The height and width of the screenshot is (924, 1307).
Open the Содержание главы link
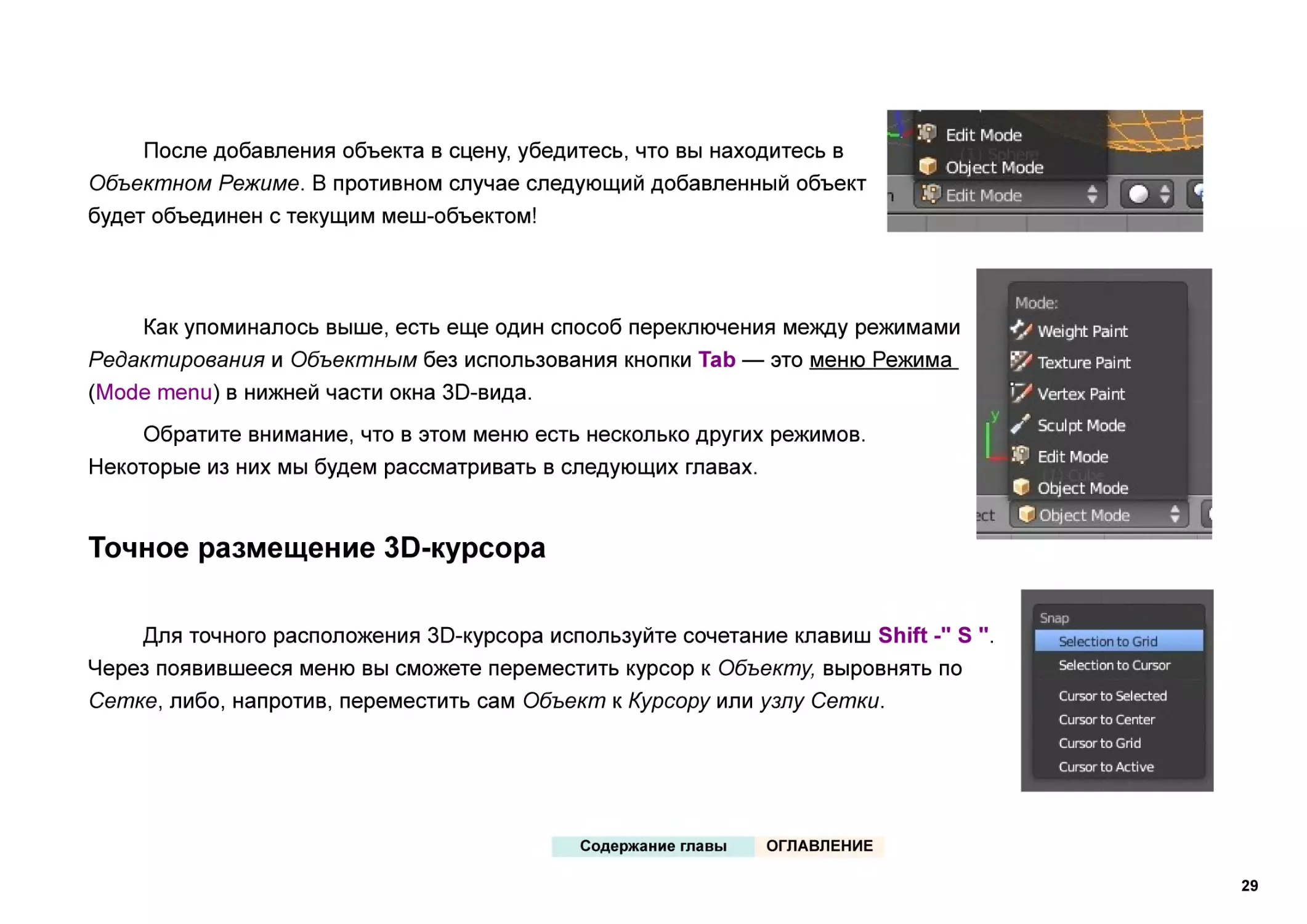tap(653, 846)
